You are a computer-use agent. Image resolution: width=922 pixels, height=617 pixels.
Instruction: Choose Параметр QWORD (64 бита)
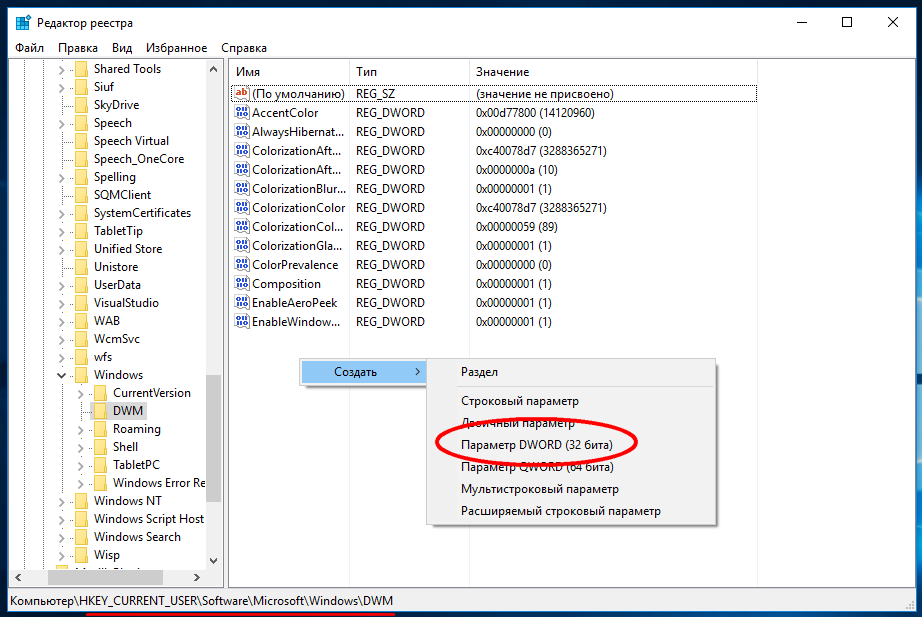(x=571, y=467)
